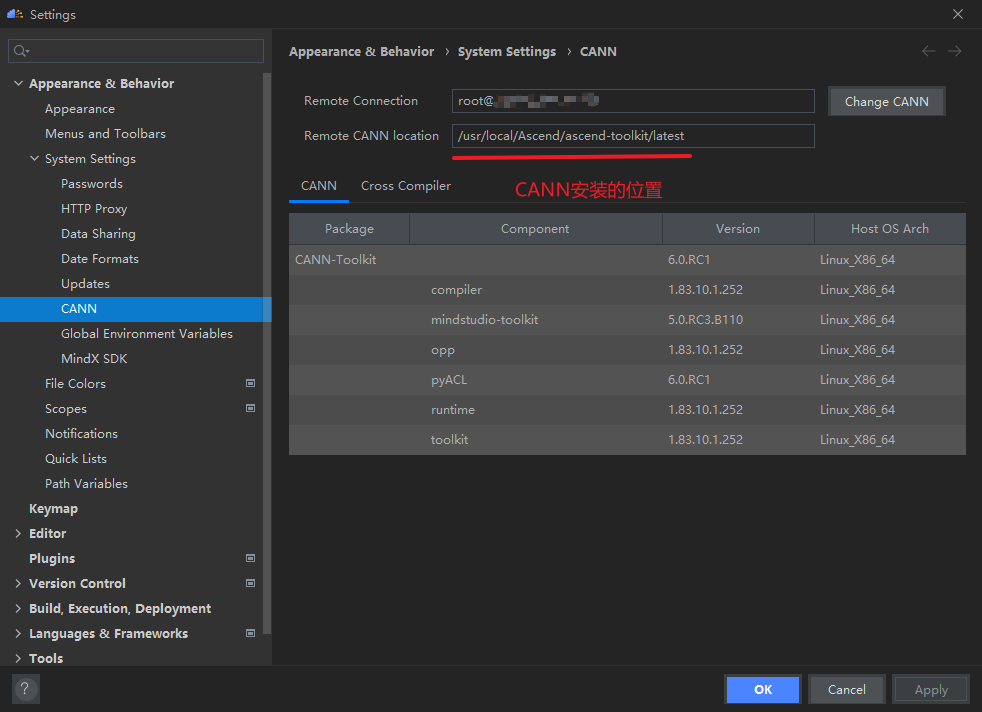Screen dimensions: 982x712
Task: Click the Cancel button
Action: tap(847, 689)
